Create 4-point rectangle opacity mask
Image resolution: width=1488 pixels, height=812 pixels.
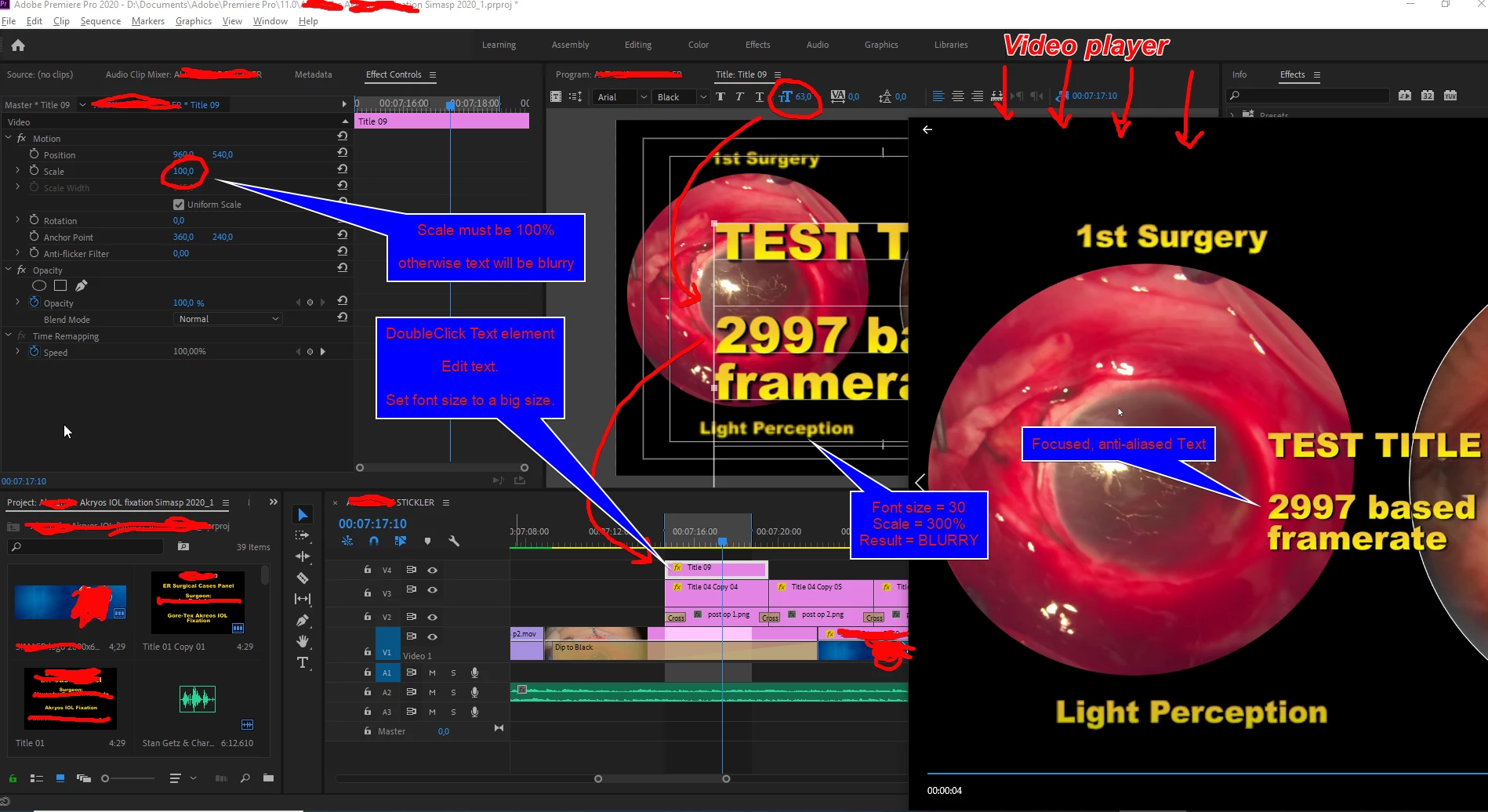pyautogui.click(x=60, y=286)
